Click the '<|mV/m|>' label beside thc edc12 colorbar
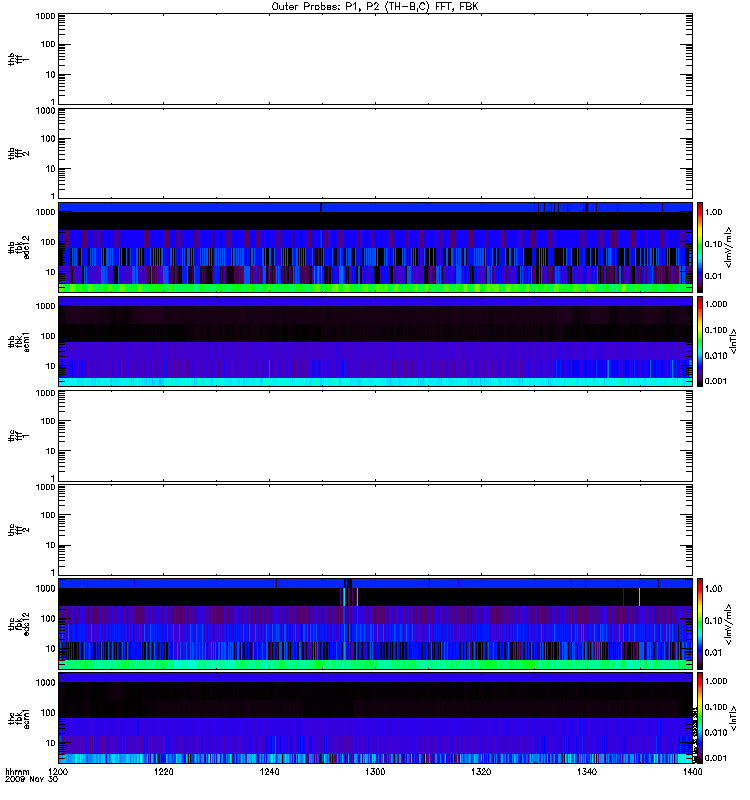This screenshot has height=800, width=750. pos(728,623)
